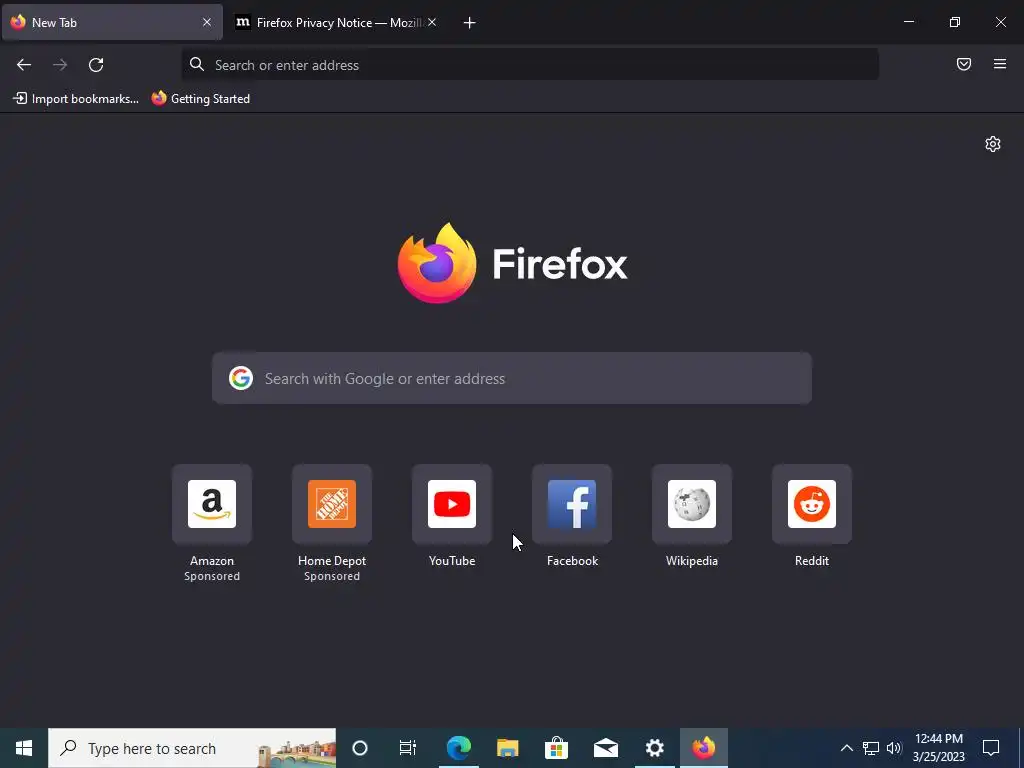Click the search magnifier in address bar

click(197, 64)
